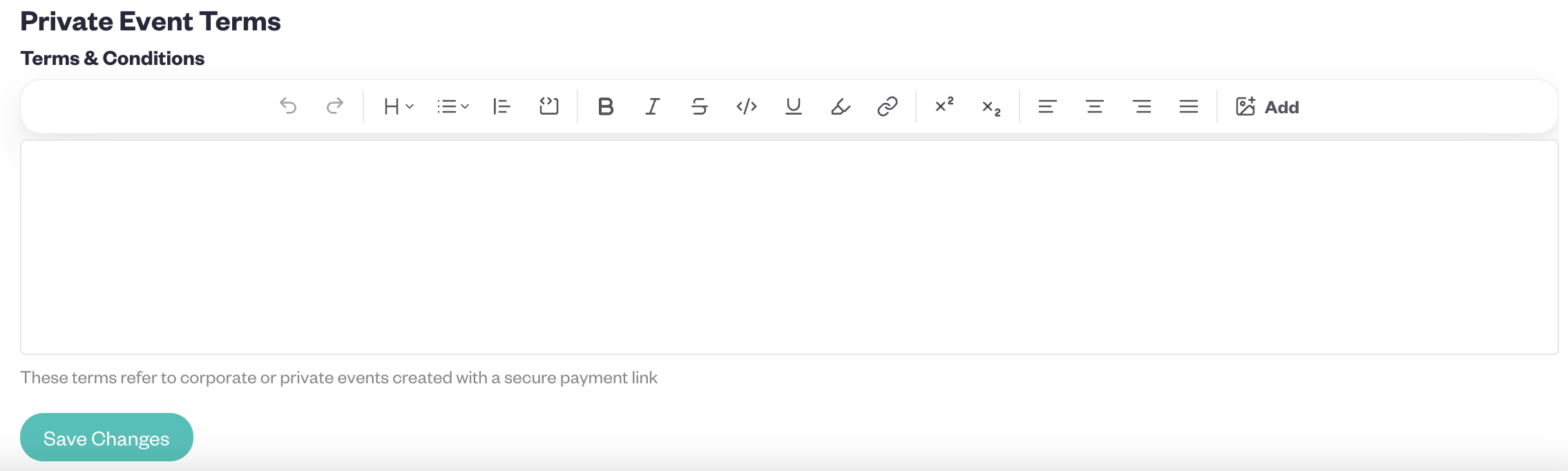The width and height of the screenshot is (1568, 471).
Task: Expand the list type dropdown
Action: click(x=452, y=106)
